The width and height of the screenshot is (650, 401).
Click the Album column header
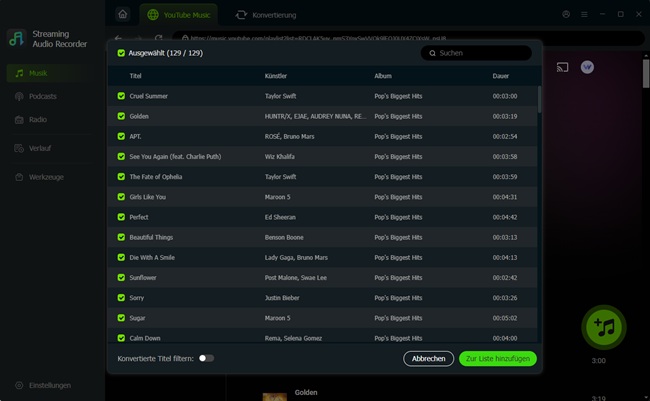[383, 76]
